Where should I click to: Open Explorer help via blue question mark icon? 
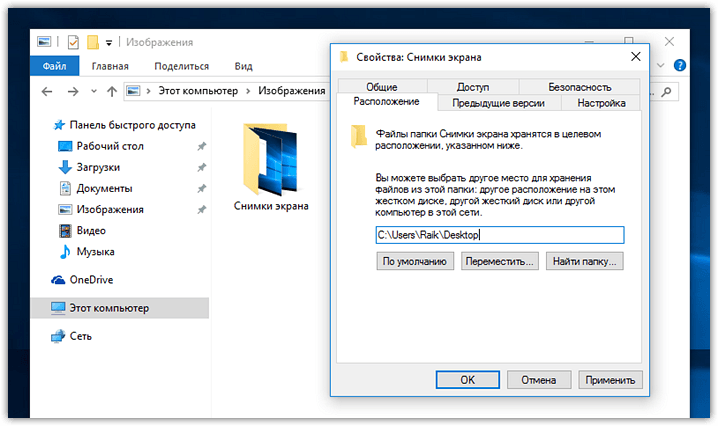point(680,66)
